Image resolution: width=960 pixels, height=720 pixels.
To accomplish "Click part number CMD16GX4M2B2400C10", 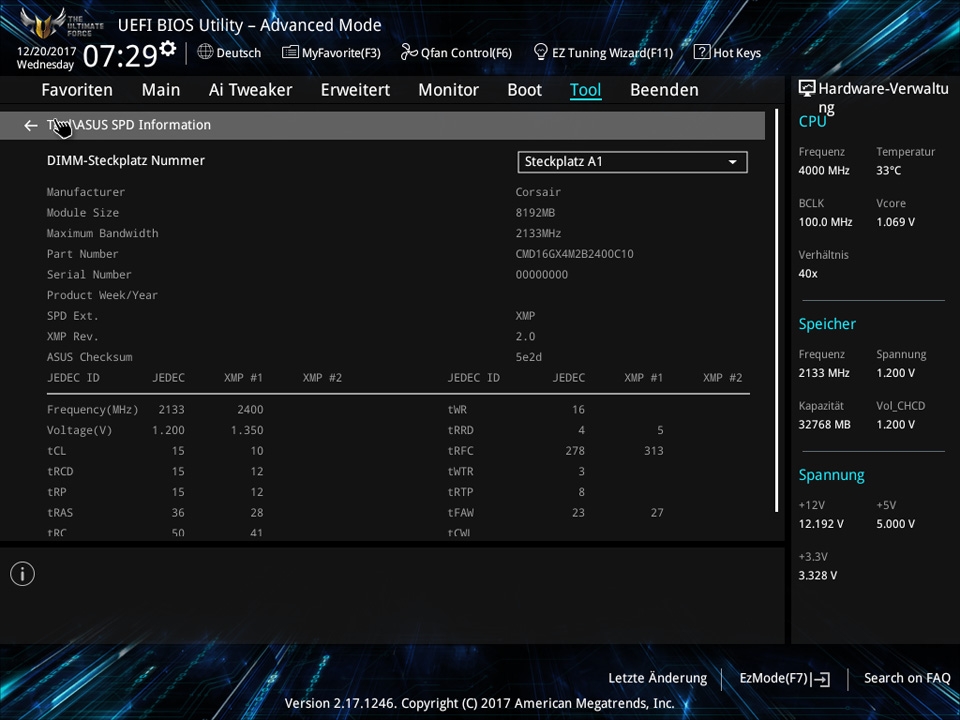I will (x=574, y=254).
